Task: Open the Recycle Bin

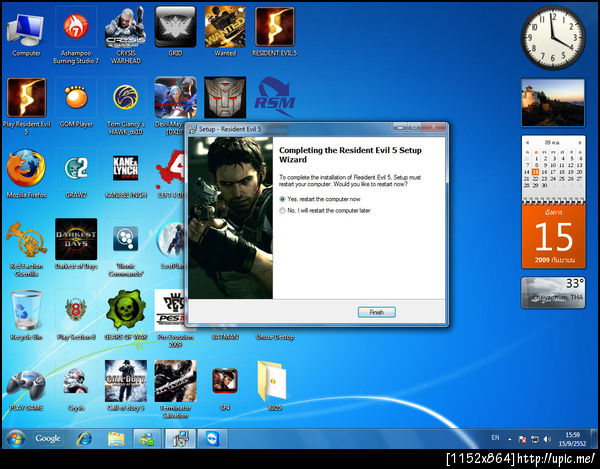Action: click(x=26, y=315)
